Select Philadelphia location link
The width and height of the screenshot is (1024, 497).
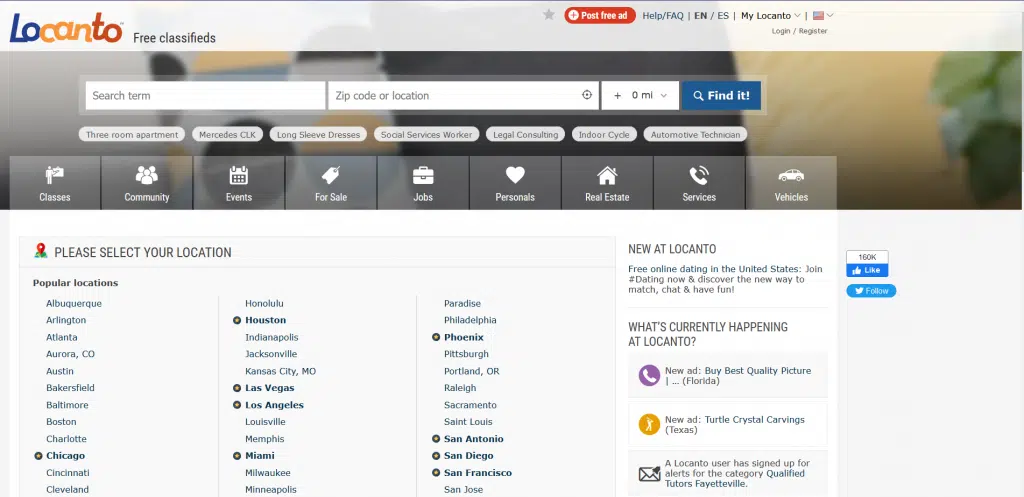pos(470,320)
